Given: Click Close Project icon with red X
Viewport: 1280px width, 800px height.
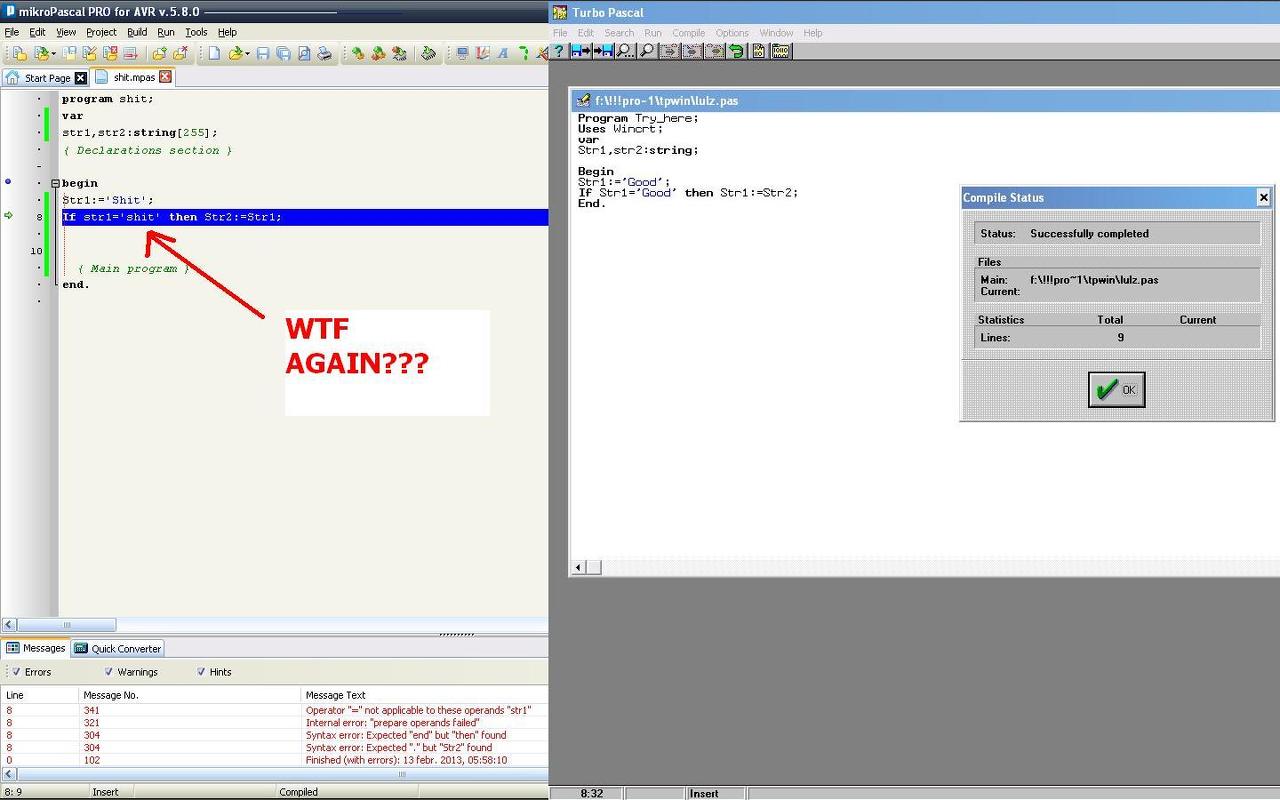Looking at the screenshot, I should tap(111, 54).
